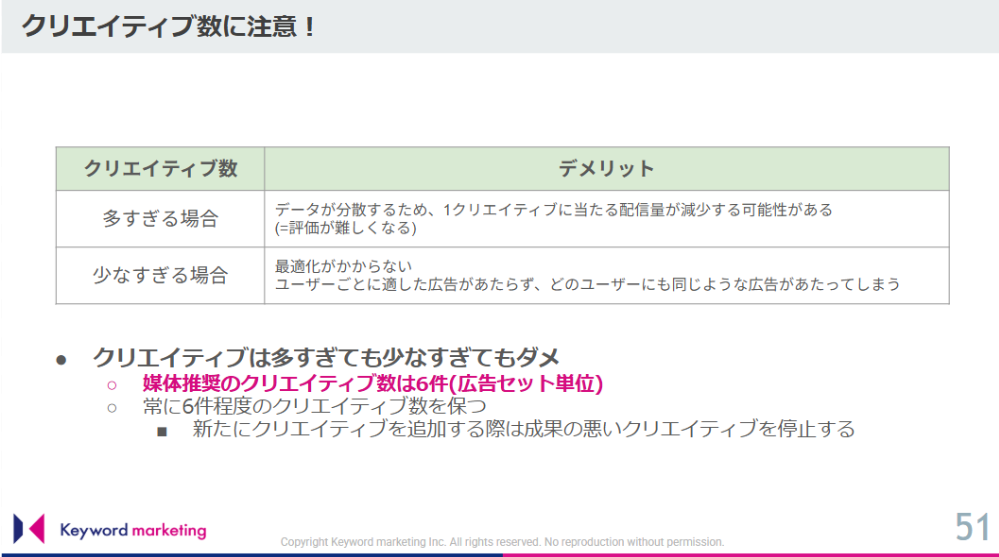
Task: Click bullet クリエイティブは多すぎても少なすぎてもダメ
Action: click(326, 358)
